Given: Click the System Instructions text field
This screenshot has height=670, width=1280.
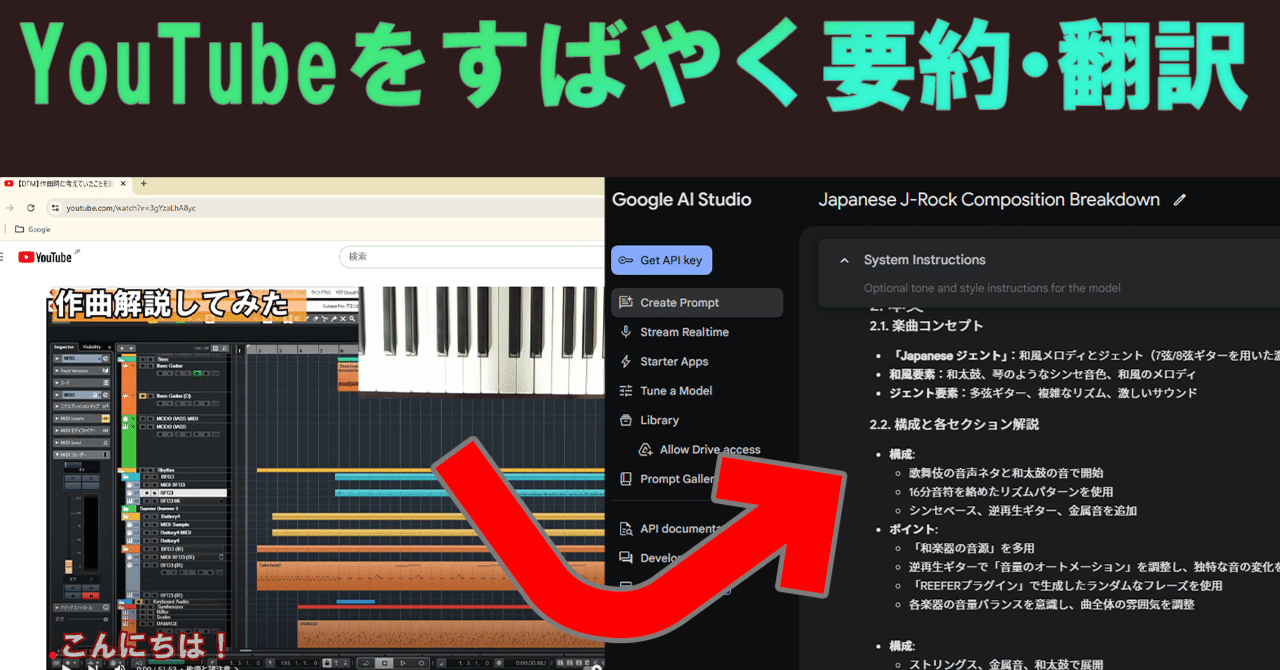Looking at the screenshot, I should pyautogui.click(x=992, y=288).
